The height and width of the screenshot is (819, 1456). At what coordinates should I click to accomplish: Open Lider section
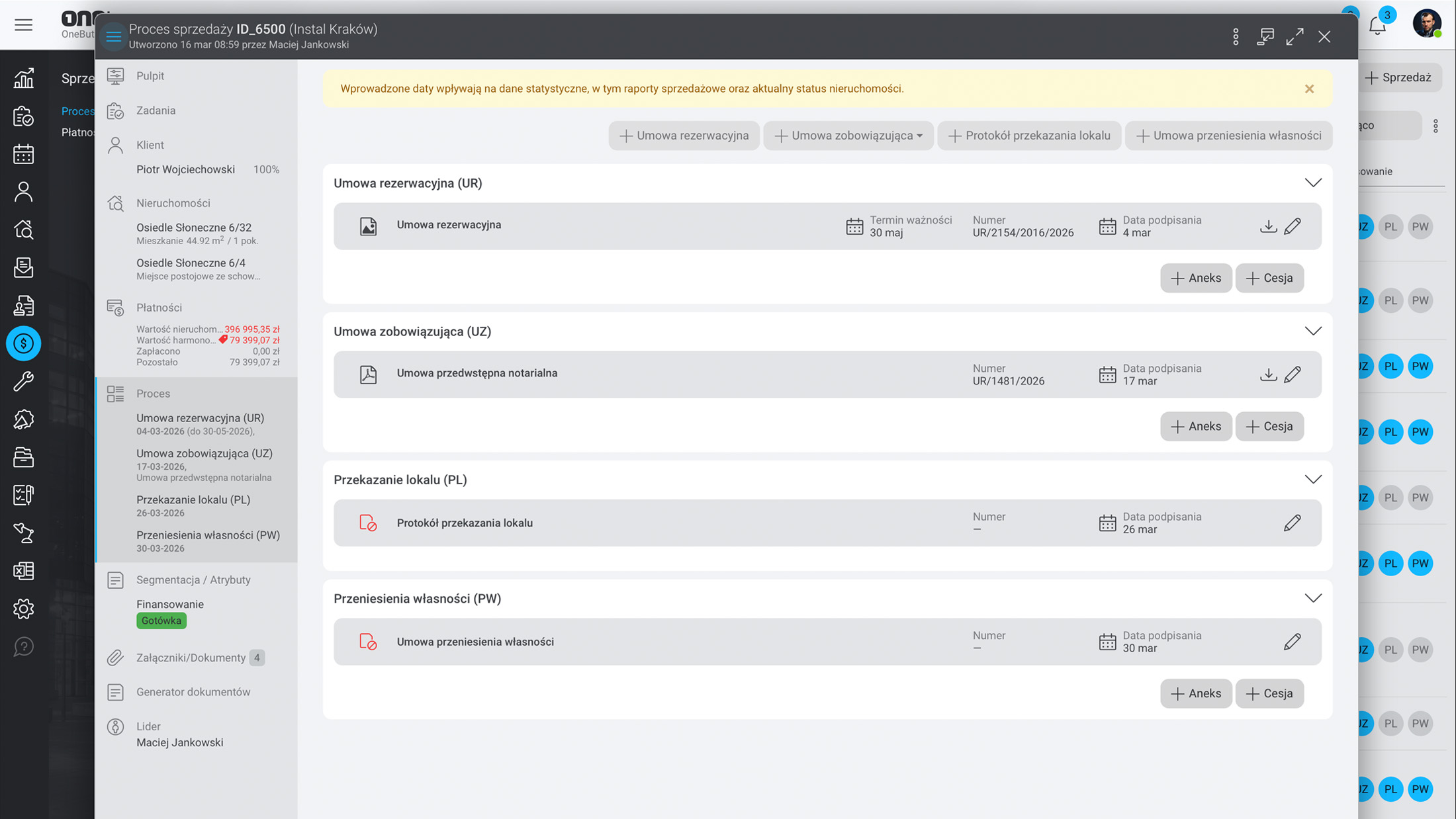pyautogui.click(x=148, y=726)
